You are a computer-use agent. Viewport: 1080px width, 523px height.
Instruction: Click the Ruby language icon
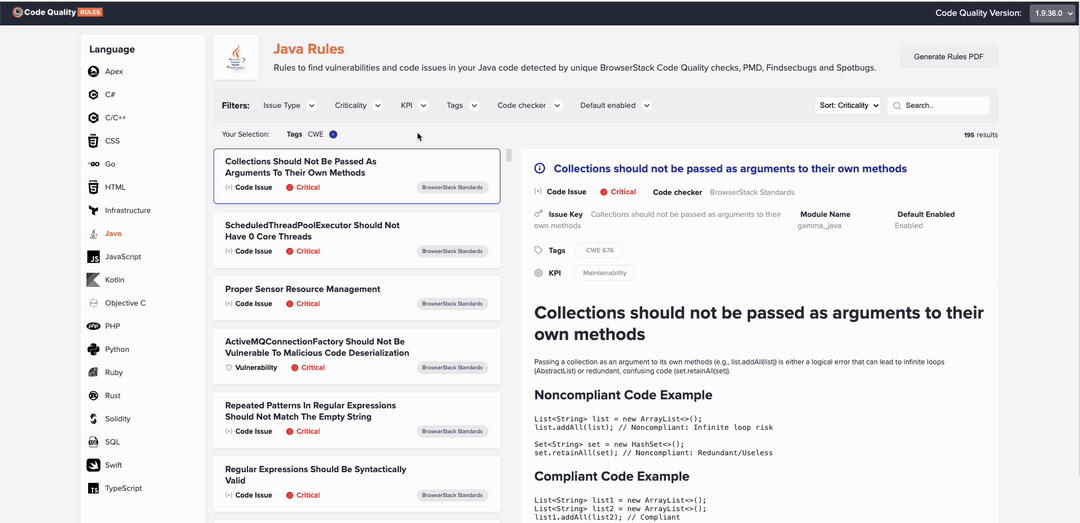click(x=93, y=372)
